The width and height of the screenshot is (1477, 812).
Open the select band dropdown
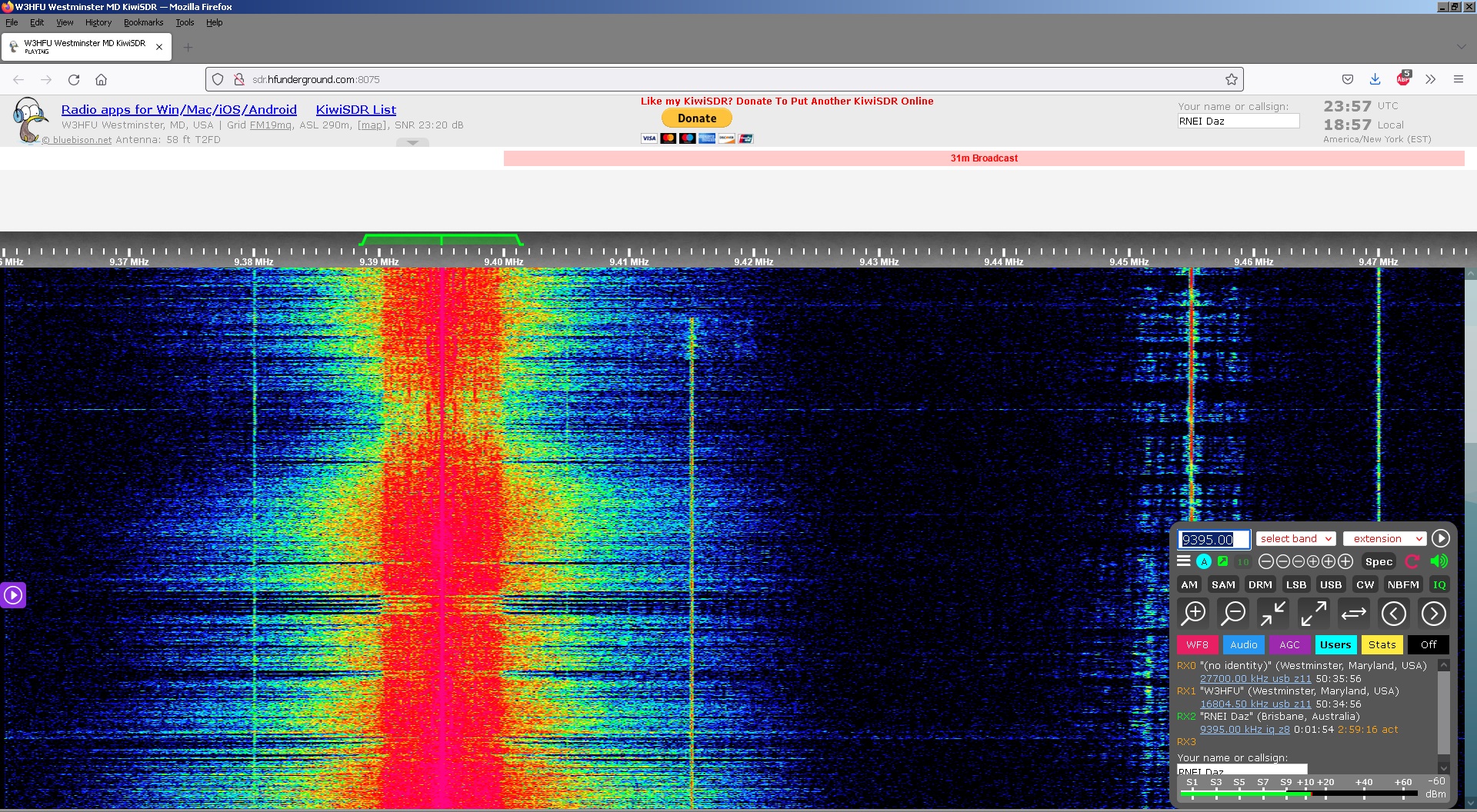1295,539
